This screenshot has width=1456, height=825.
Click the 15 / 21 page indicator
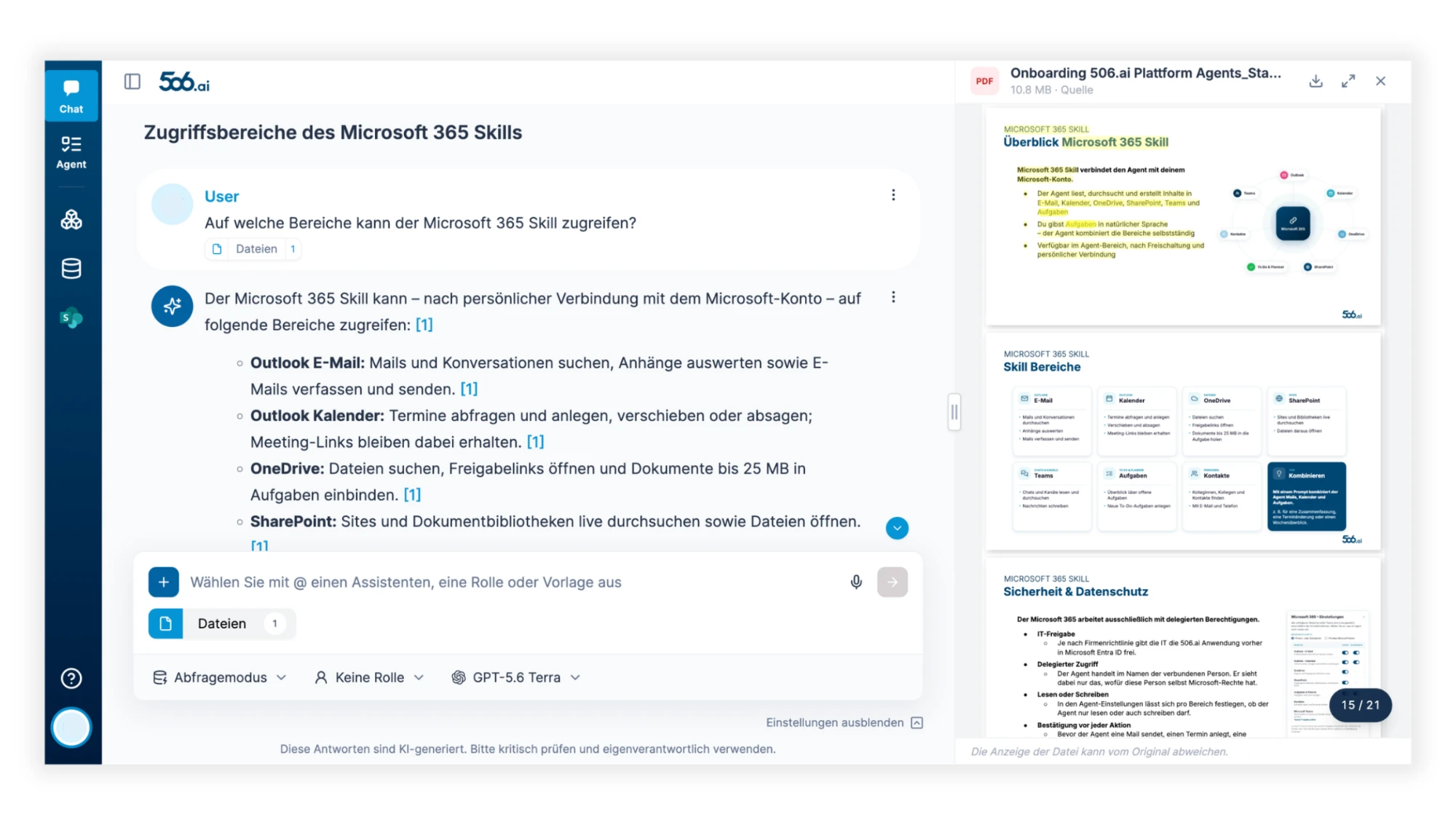point(1360,705)
